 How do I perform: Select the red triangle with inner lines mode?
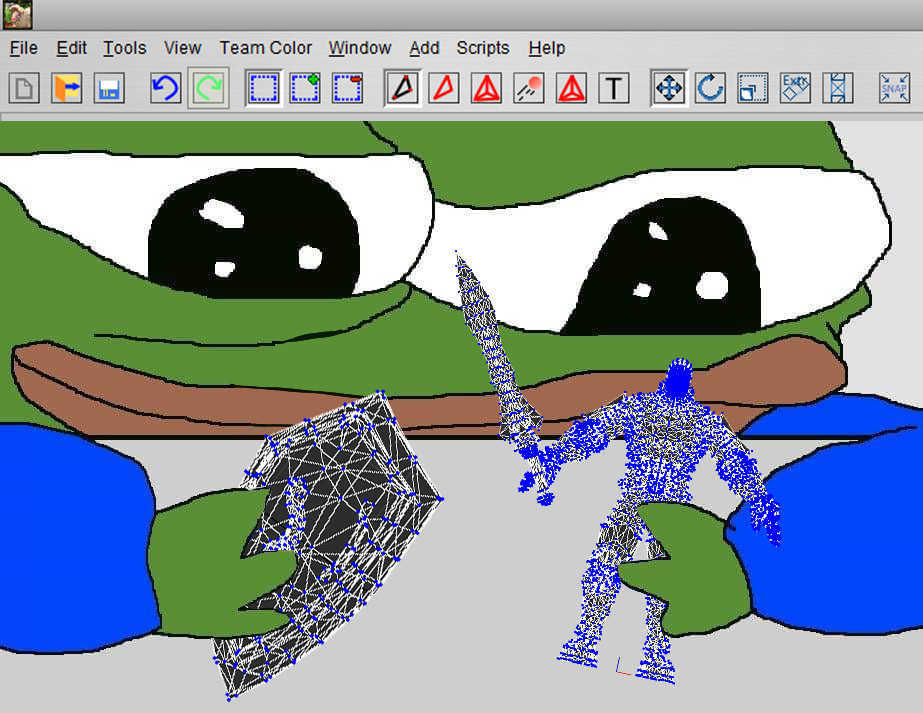point(486,88)
